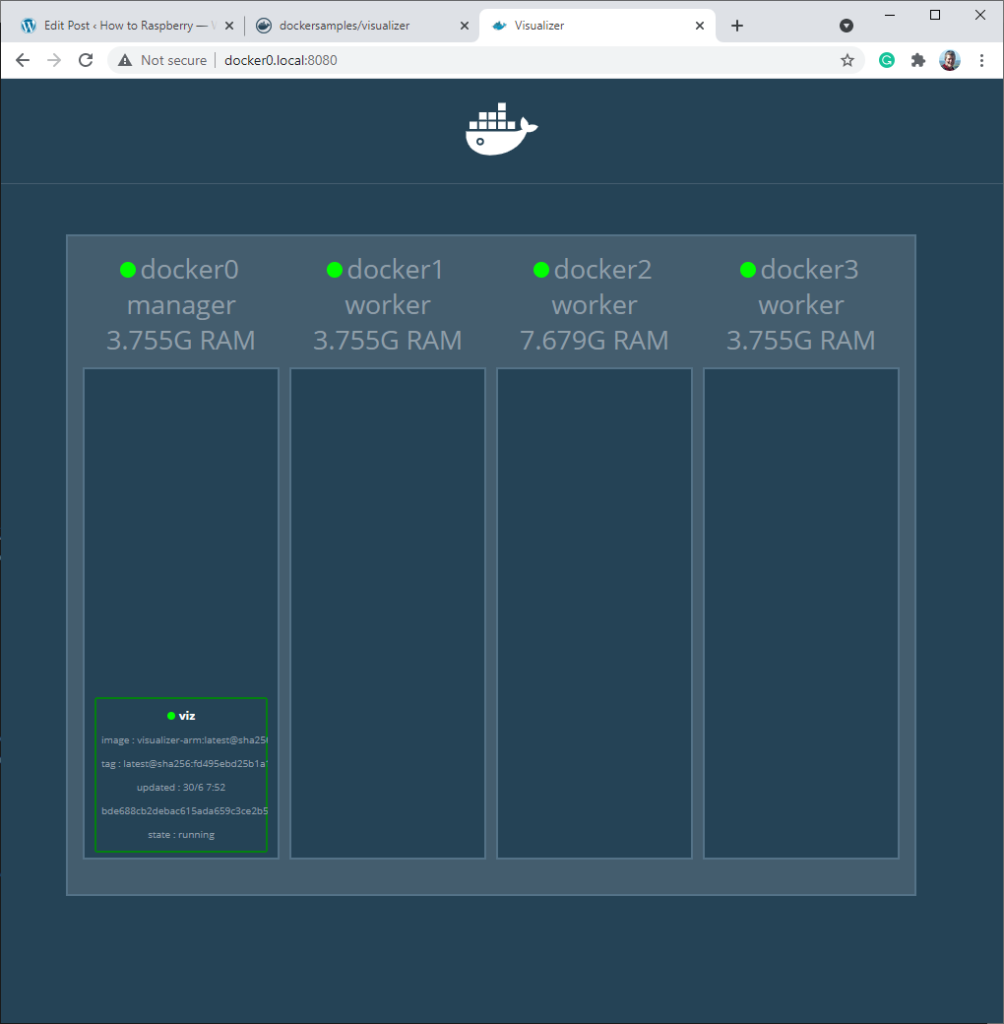Click the bde688cb2debac container ID line
This screenshot has width=1004, height=1024.
pyautogui.click(x=184, y=811)
